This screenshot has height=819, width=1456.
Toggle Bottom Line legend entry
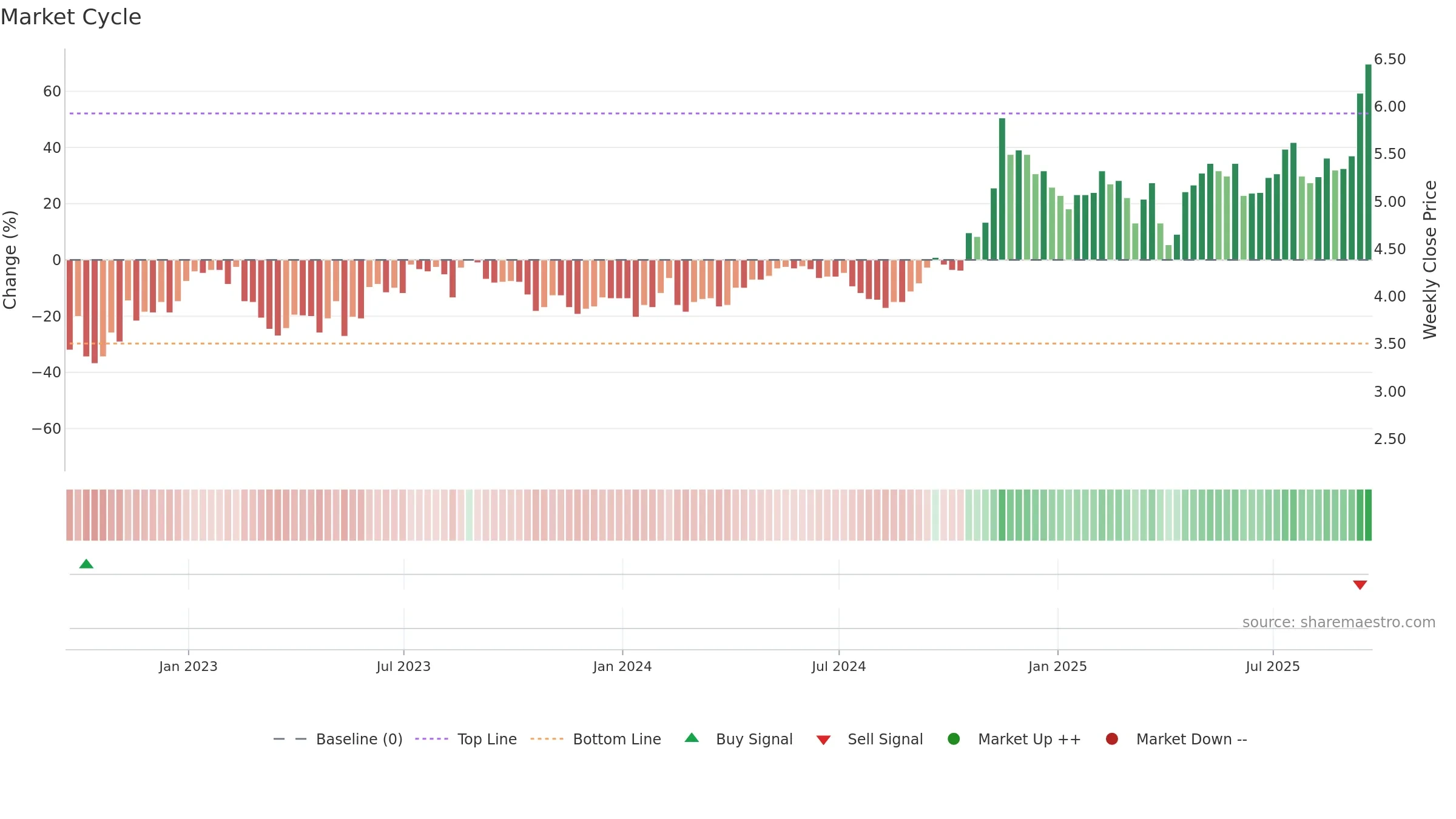tap(596, 739)
